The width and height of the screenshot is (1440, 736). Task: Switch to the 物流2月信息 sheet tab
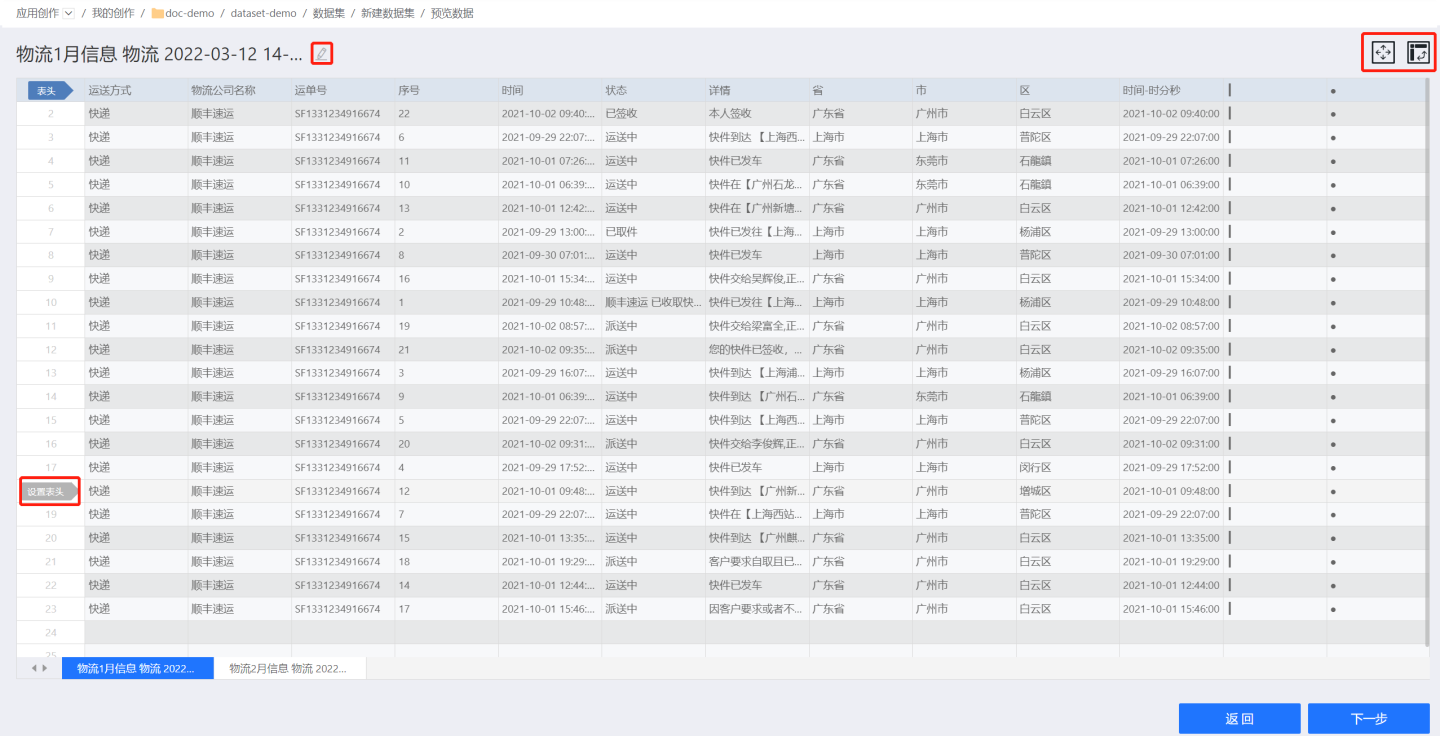[288, 668]
